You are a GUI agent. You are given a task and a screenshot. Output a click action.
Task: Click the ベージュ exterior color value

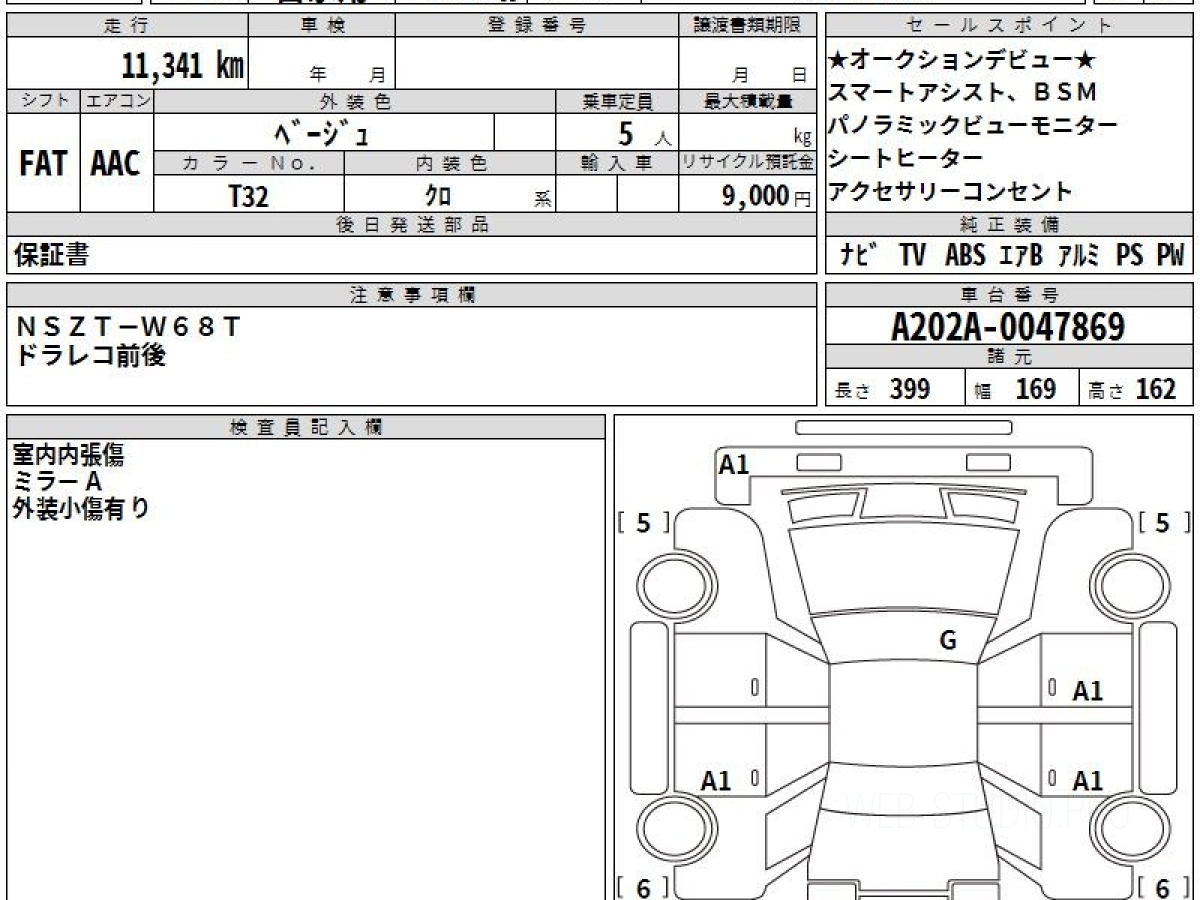click(323, 132)
